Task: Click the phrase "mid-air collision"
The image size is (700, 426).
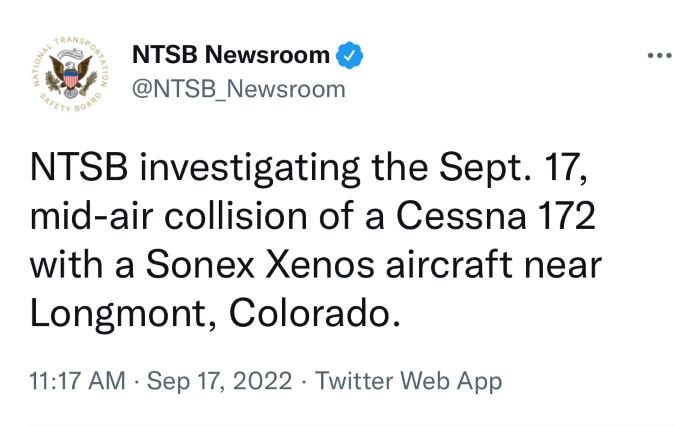Action: (x=169, y=216)
